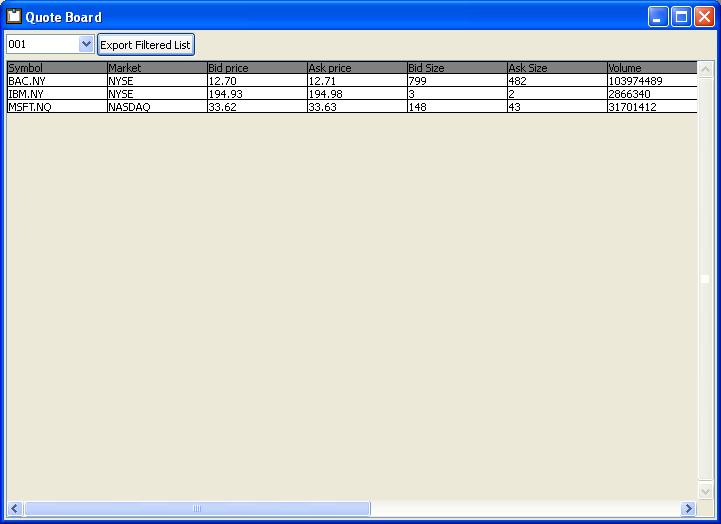Click the horizontal scrollbar left arrow
Screen dimensions: 721x524
15,509
